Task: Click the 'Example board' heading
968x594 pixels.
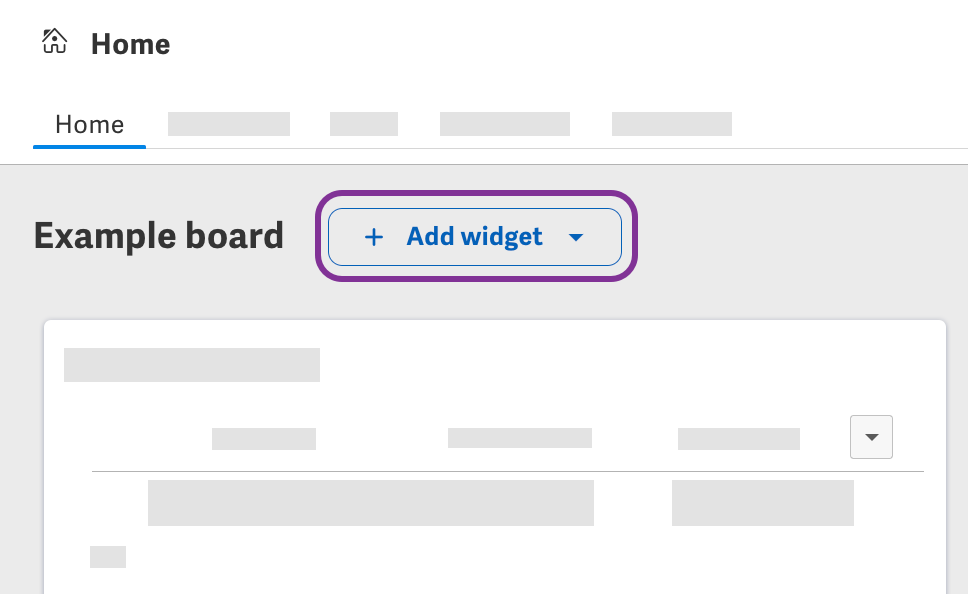Action: 159,236
